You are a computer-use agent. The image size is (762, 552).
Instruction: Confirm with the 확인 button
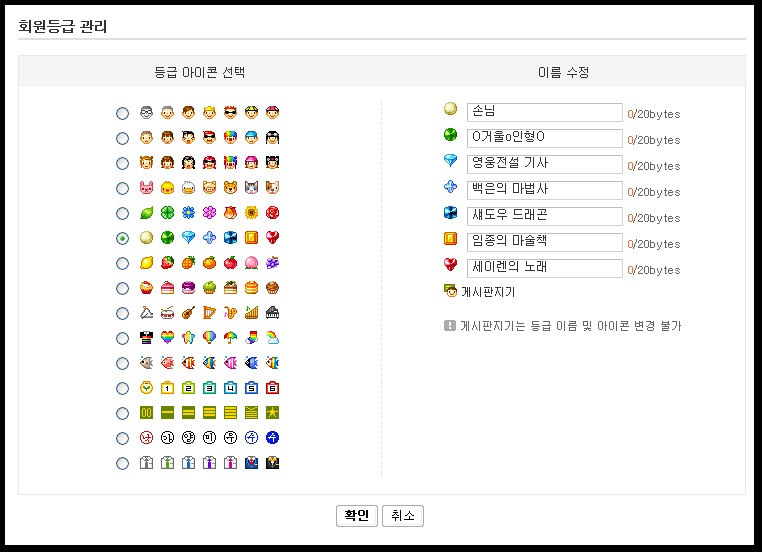point(357,516)
